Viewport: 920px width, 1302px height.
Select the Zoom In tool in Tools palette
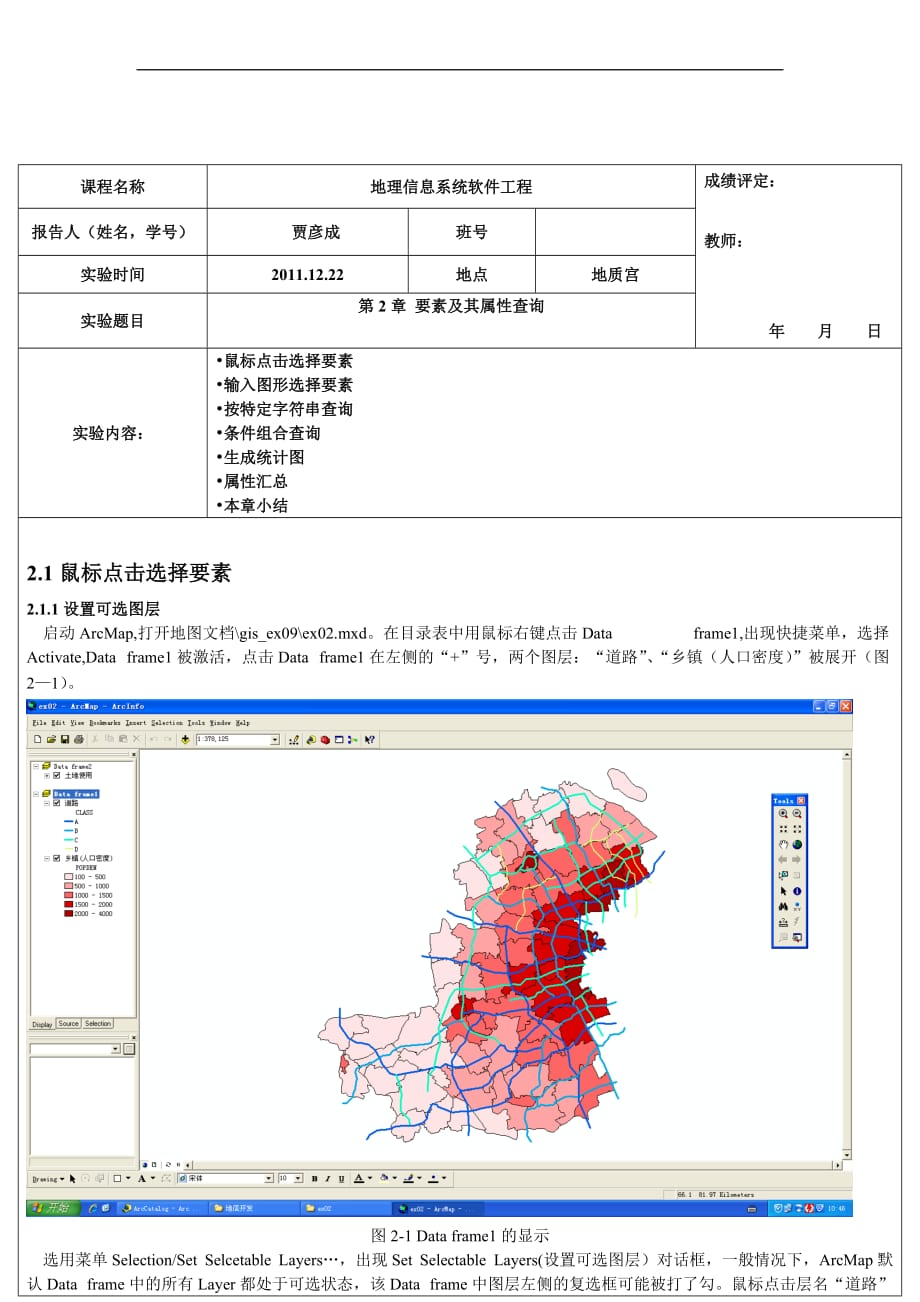click(x=783, y=814)
